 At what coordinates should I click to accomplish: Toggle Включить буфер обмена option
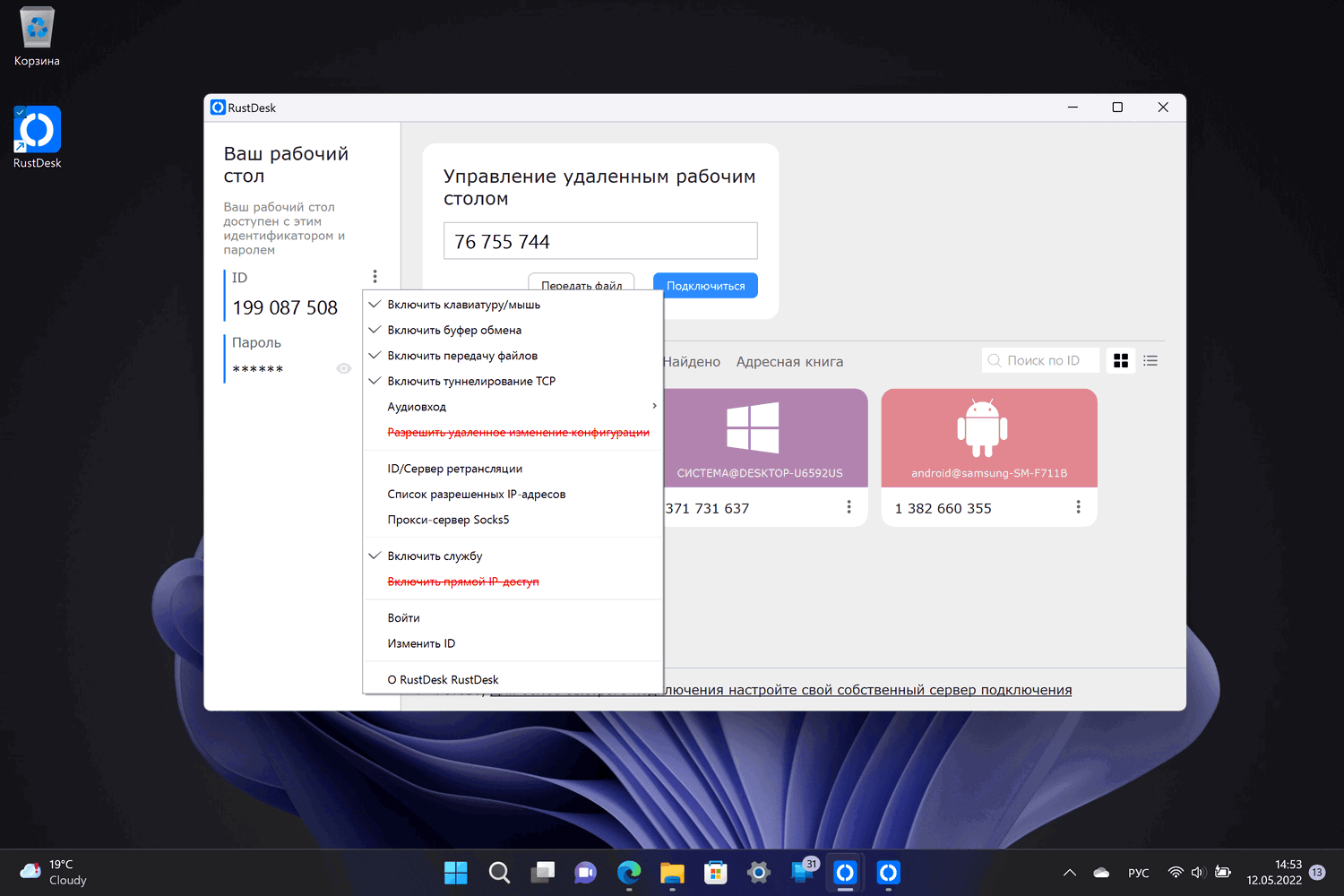pos(513,330)
